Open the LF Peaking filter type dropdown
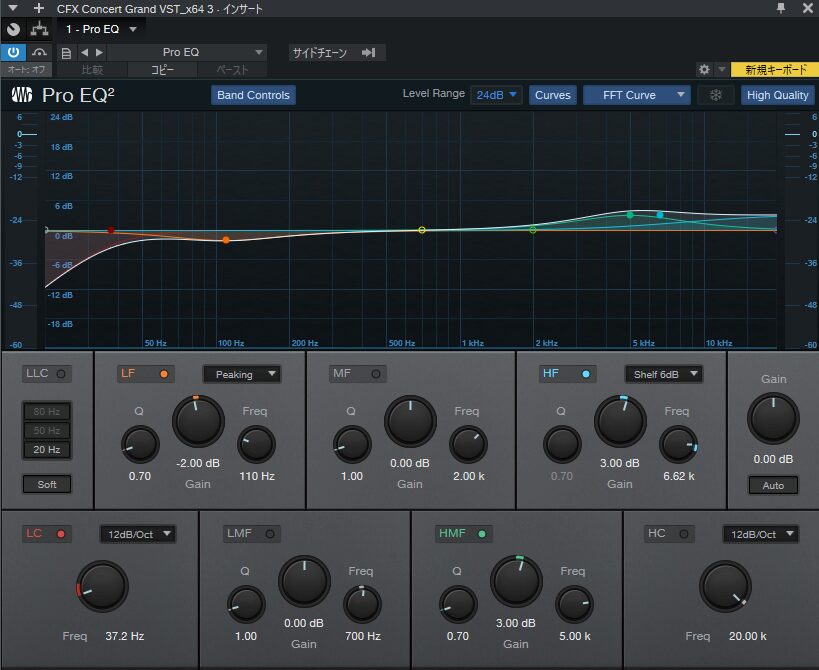 coord(242,374)
